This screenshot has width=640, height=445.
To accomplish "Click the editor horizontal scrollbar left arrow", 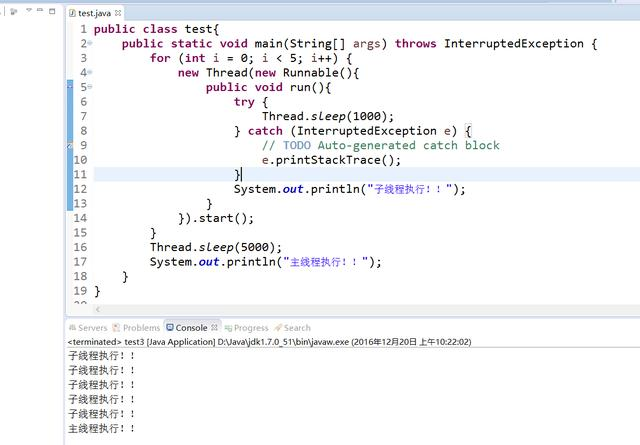I will point(98,309).
